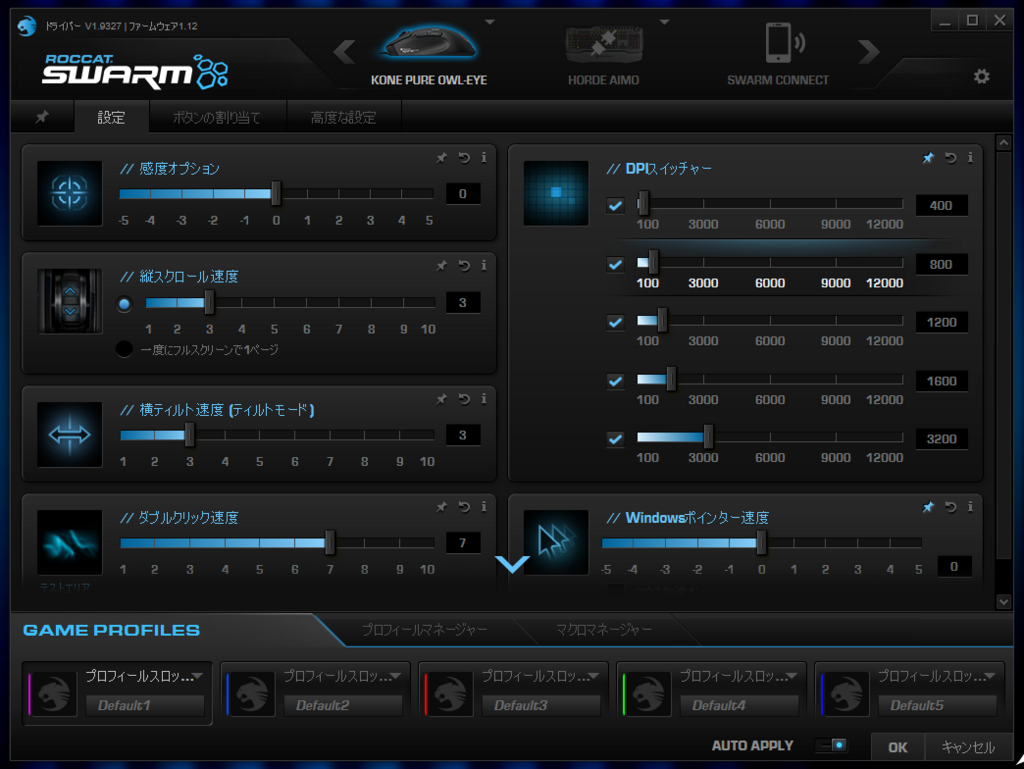The width and height of the screenshot is (1024, 769).
Task: Open the プロフィールマネージャー tab
Action: [424, 630]
